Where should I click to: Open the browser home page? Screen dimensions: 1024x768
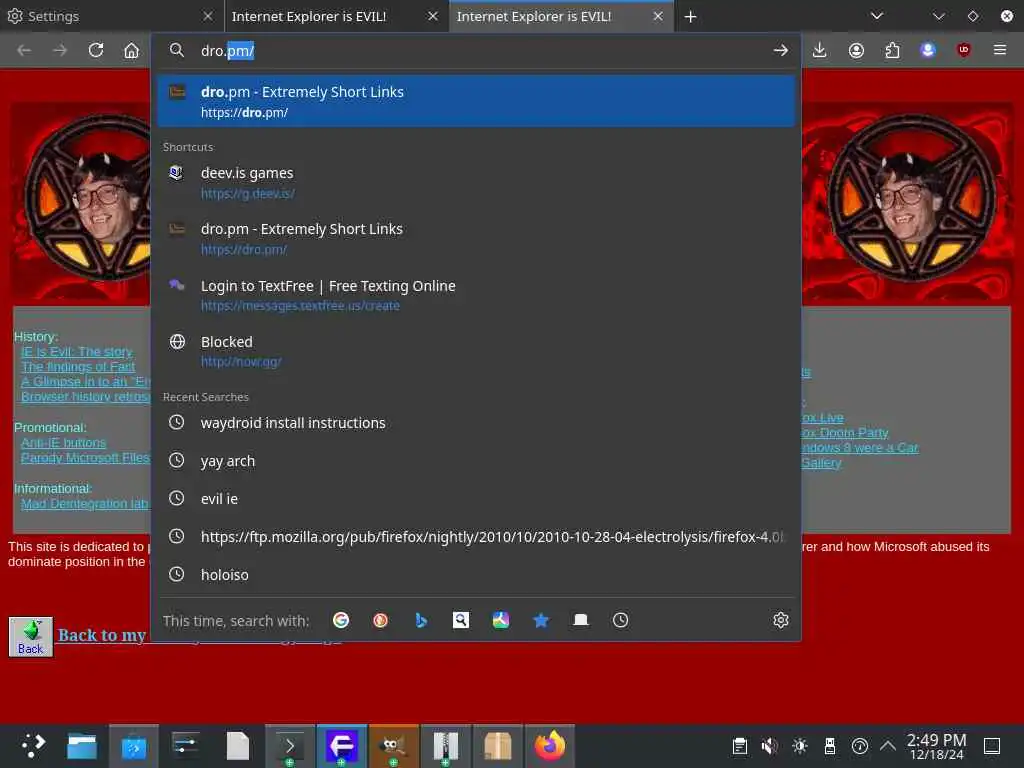tap(131, 50)
